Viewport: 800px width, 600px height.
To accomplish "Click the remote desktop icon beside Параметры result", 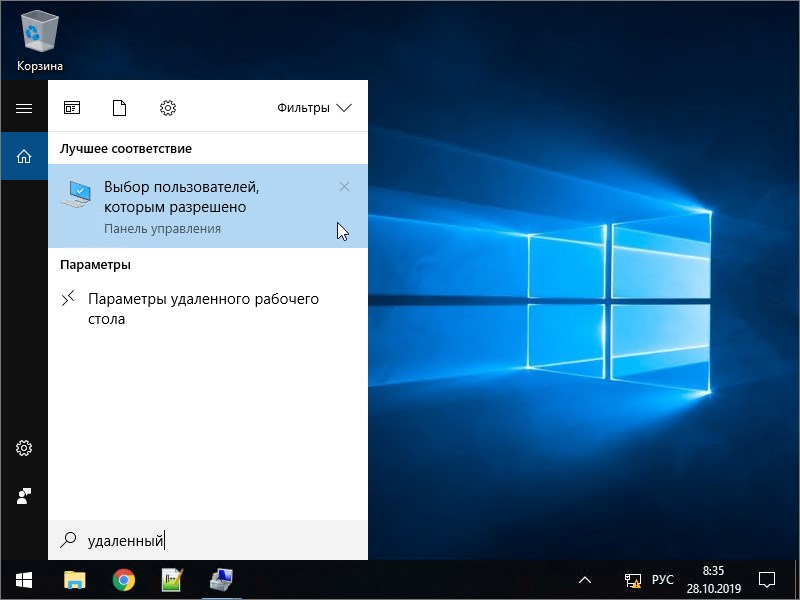I will (68, 298).
